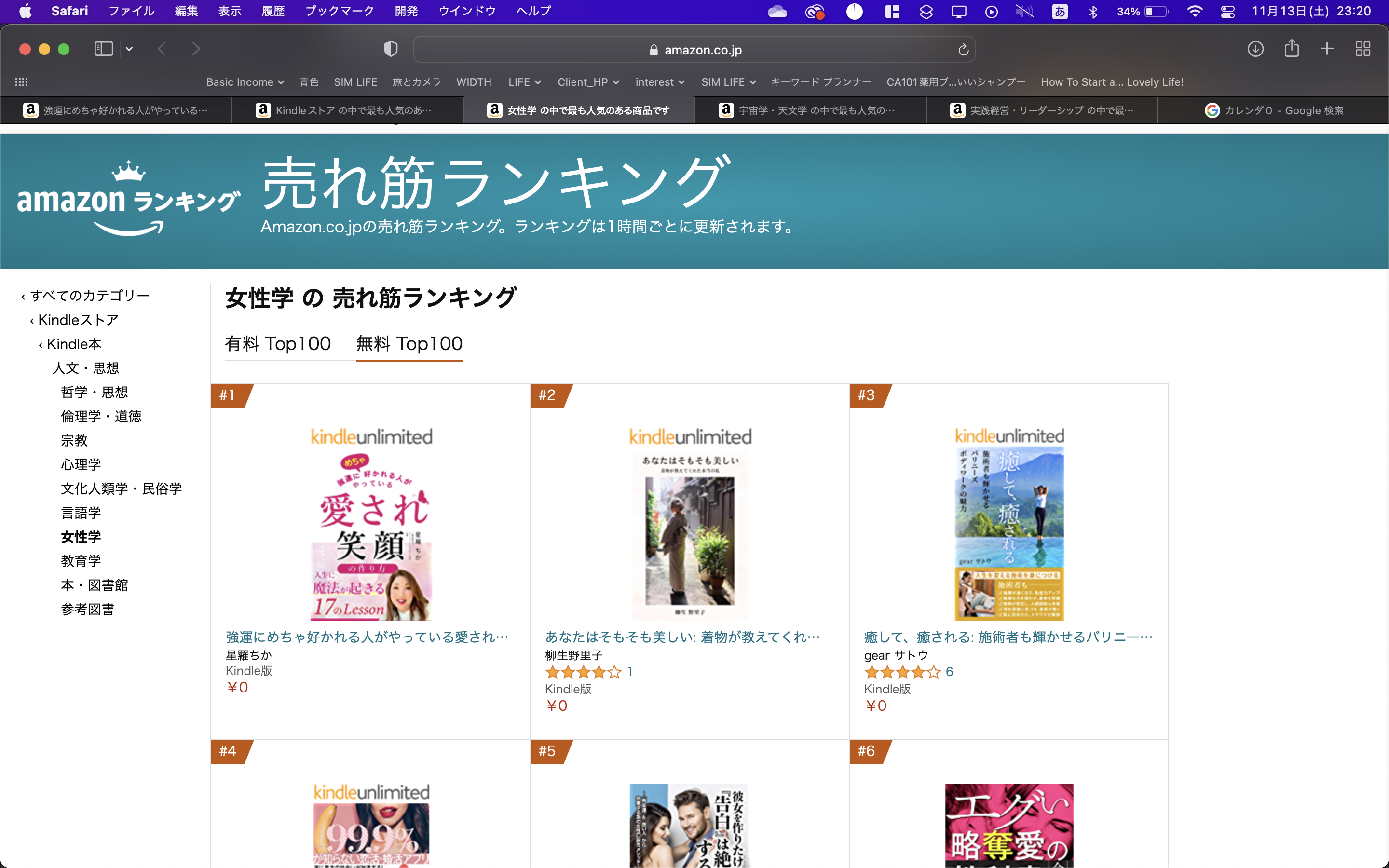Open the #2 book title link
This screenshot has width=1389, height=868.
click(x=682, y=637)
